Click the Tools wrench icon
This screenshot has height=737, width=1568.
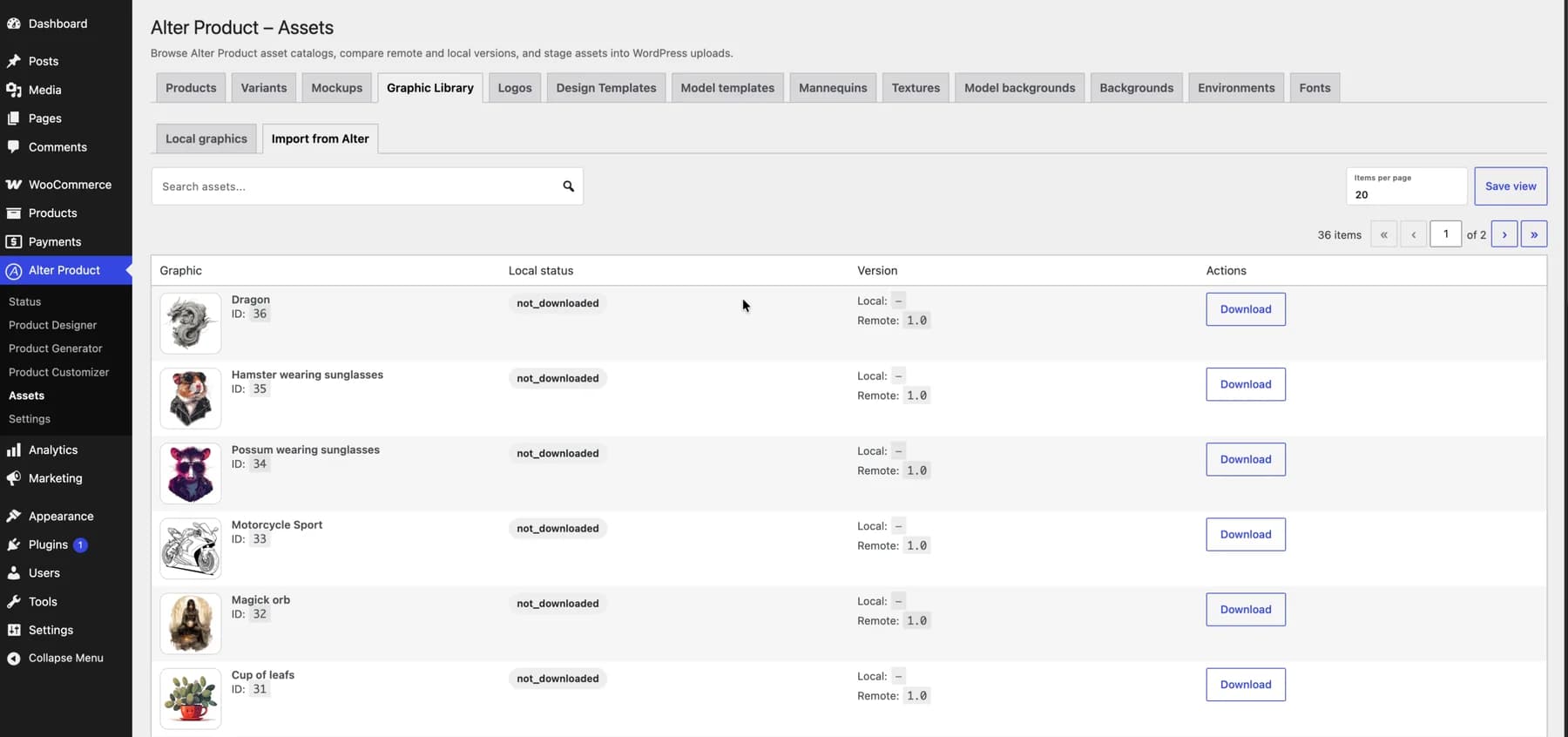pyautogui.click(x=14, y=602)
